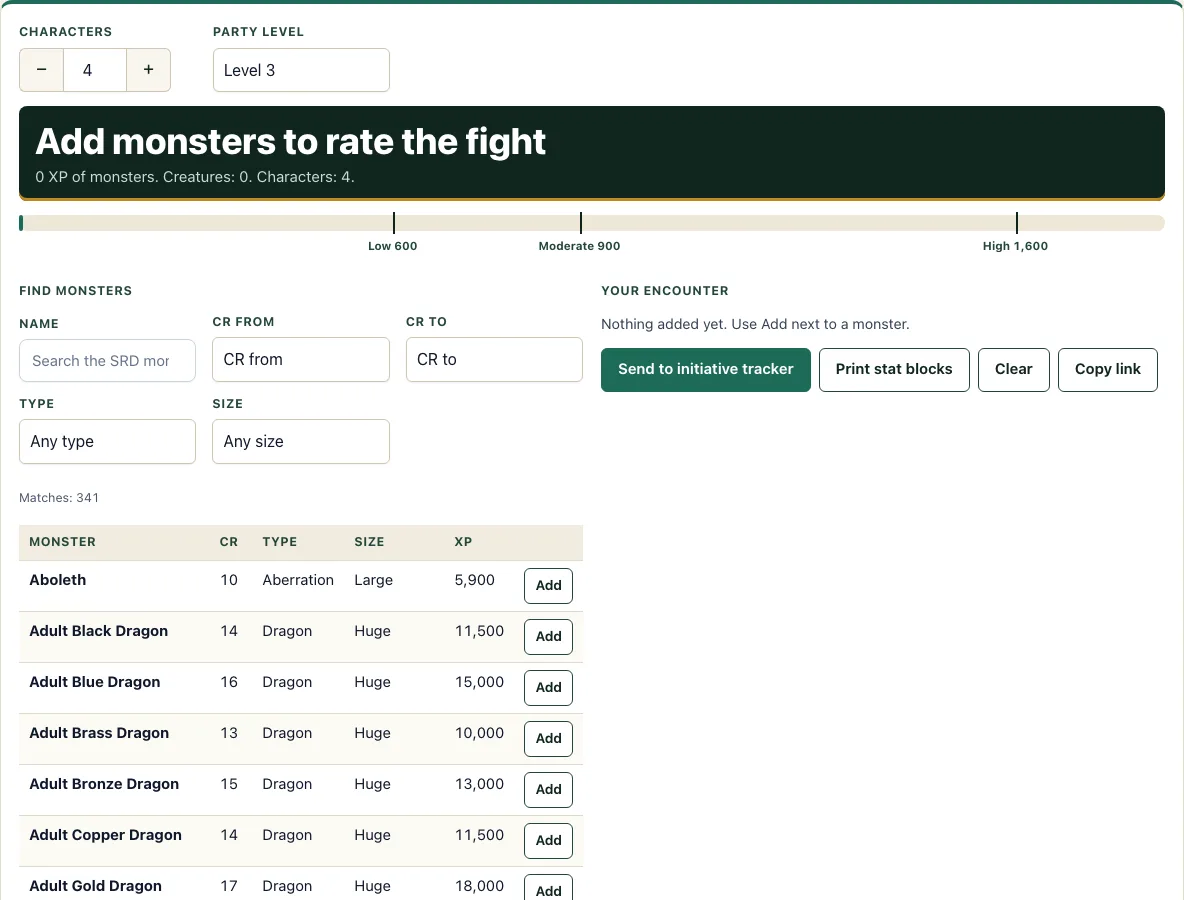Viewport: 1184px width, 900px height.
Task: Click the Large size cell
Action: 374,580
